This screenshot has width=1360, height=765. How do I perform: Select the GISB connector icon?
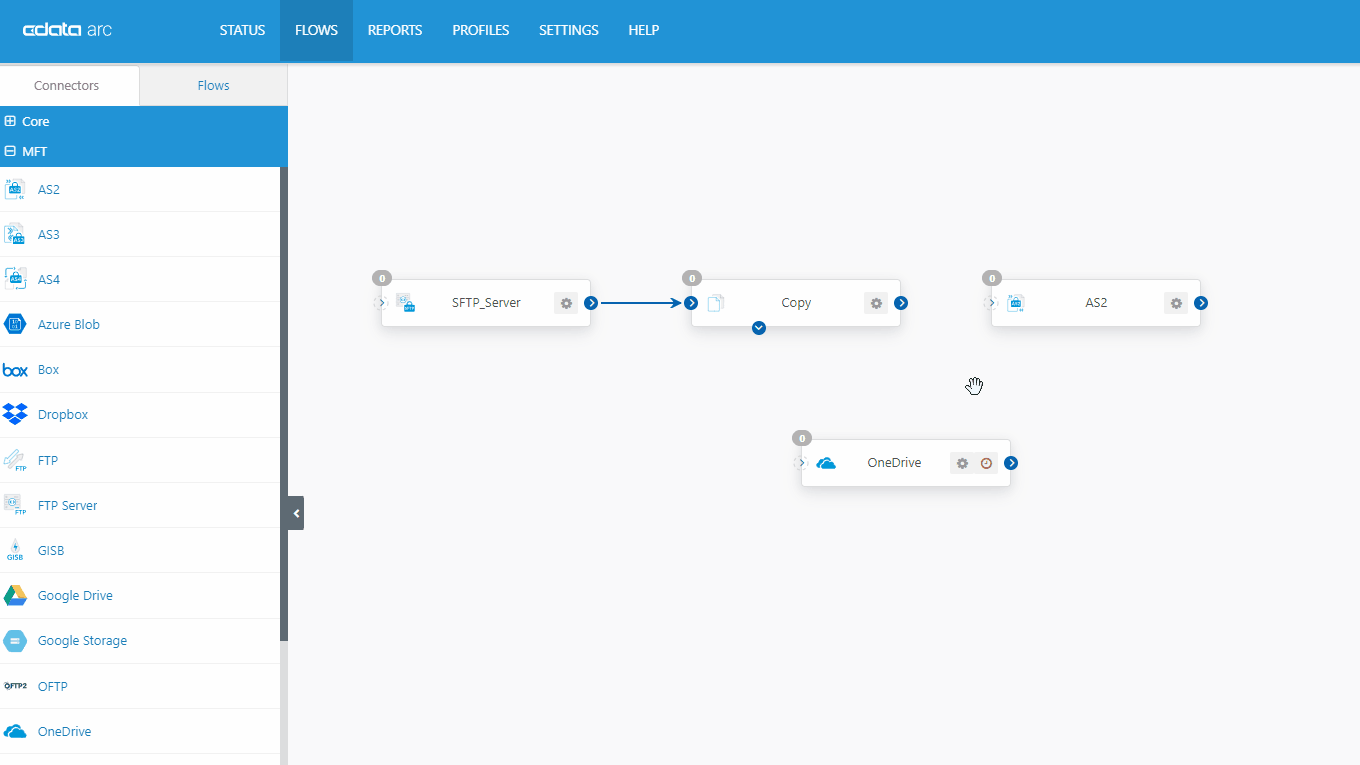[x=15, y=550]
